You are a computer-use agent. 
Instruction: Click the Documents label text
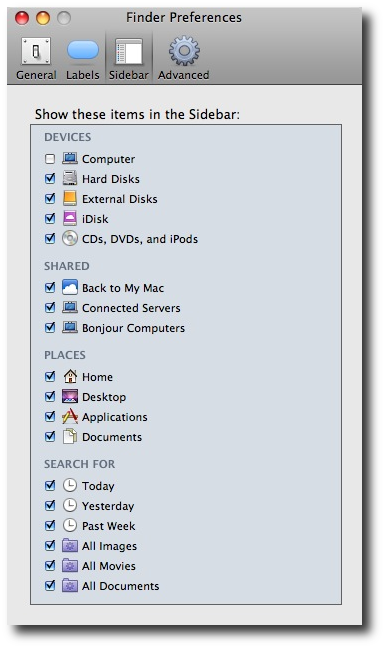click(x=112, y=437)
